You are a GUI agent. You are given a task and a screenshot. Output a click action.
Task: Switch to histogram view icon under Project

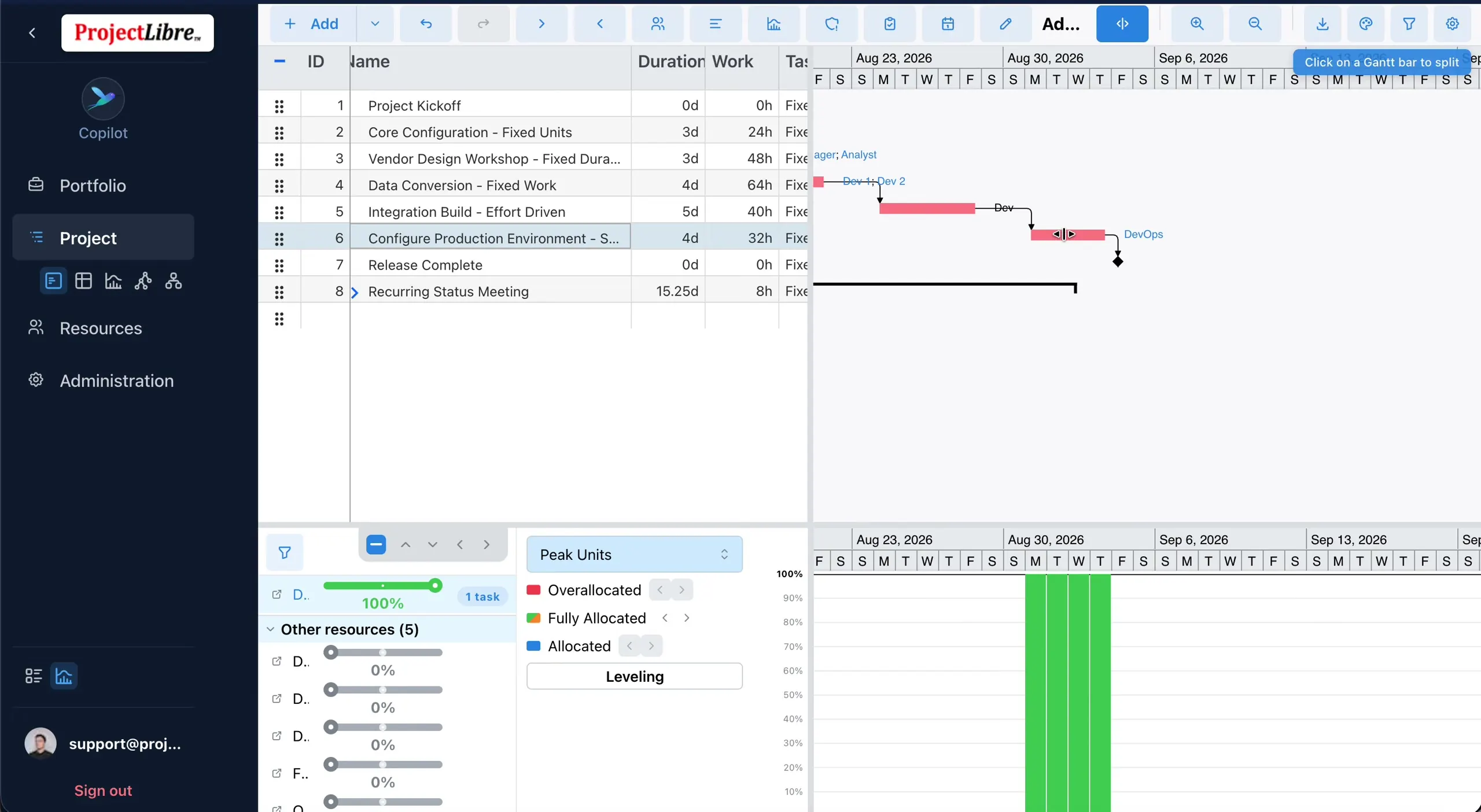coord(113,281)
